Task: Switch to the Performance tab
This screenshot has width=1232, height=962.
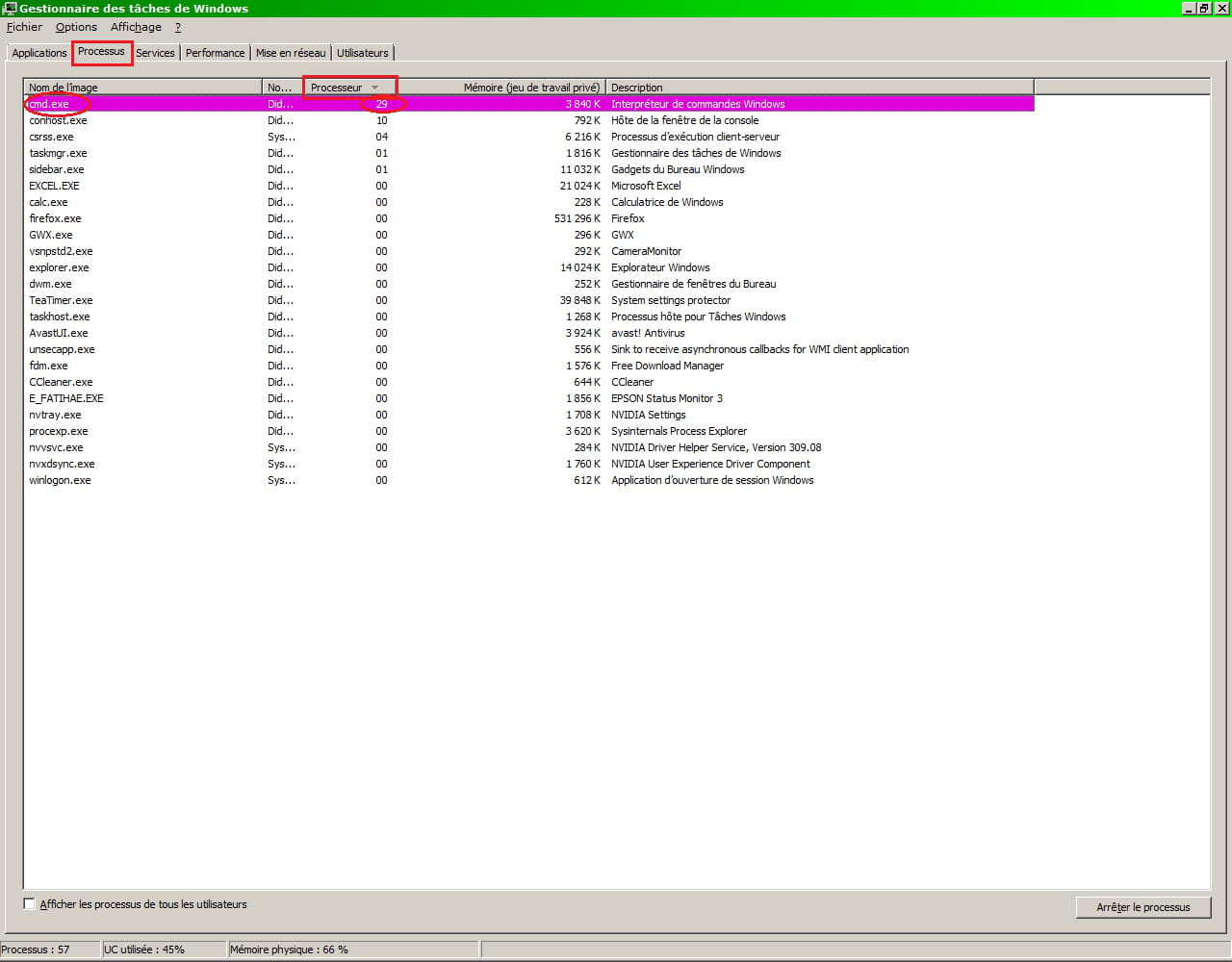Action: 215,53
